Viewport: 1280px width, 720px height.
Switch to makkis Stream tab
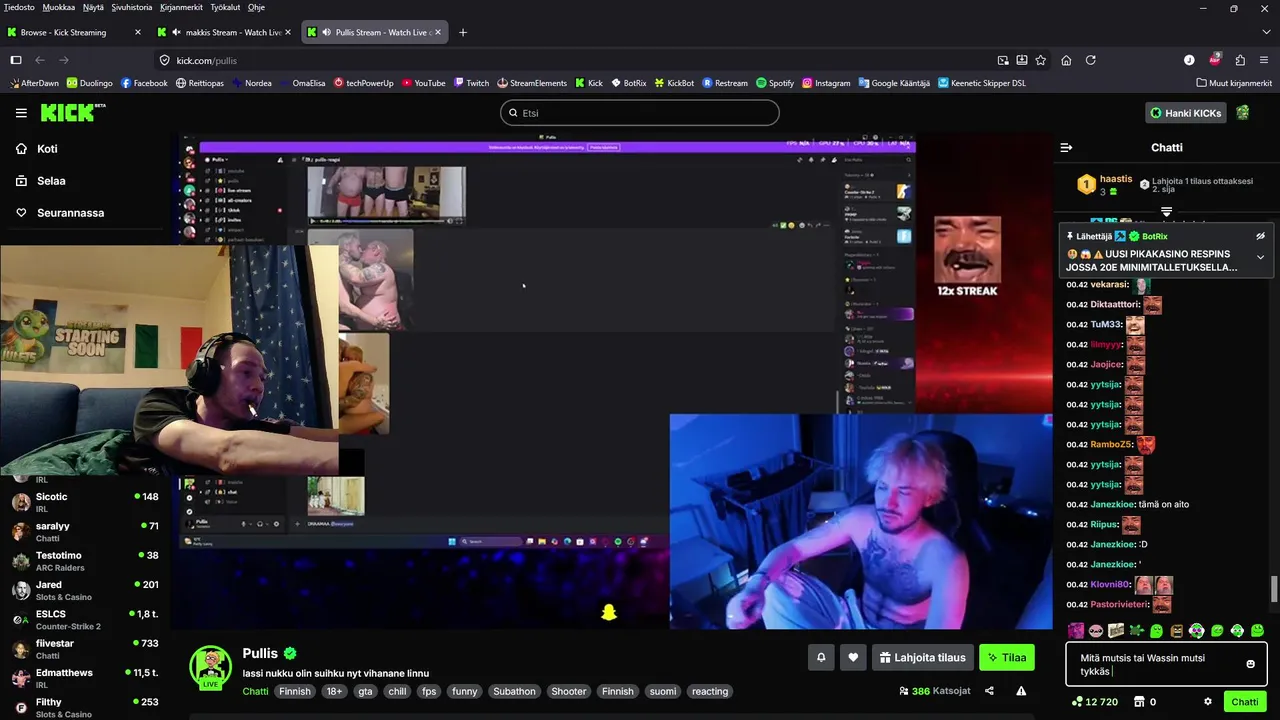click(225, 32)
